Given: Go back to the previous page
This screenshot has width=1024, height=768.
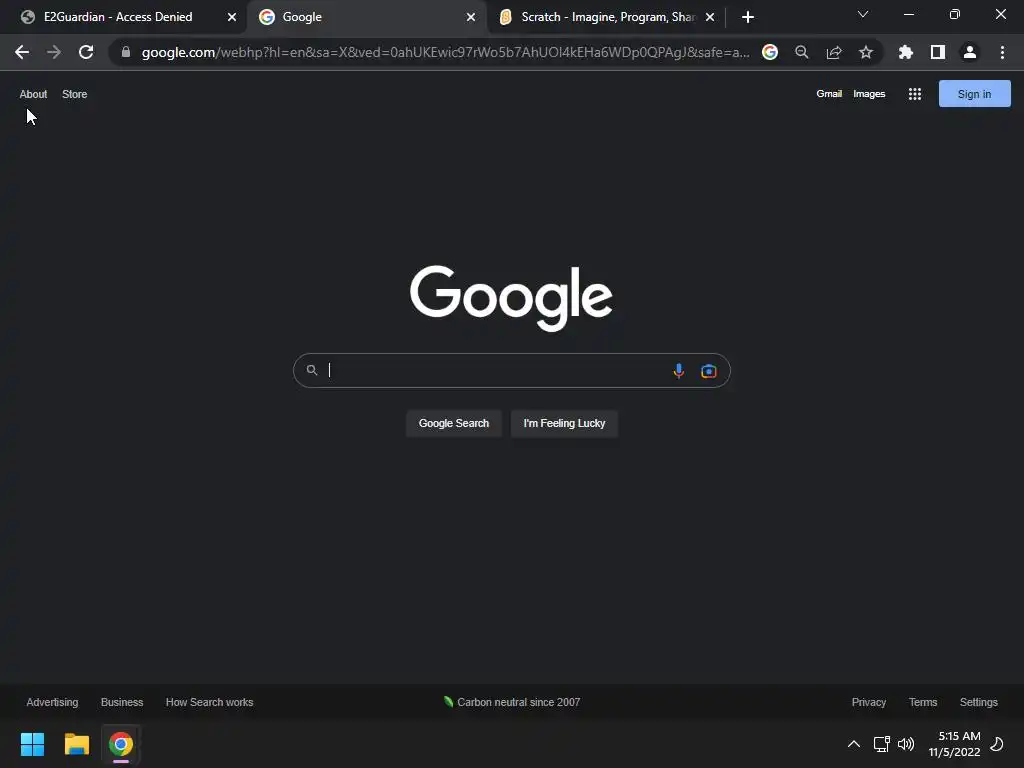Looking at the screenshot, I should point(22,52).
